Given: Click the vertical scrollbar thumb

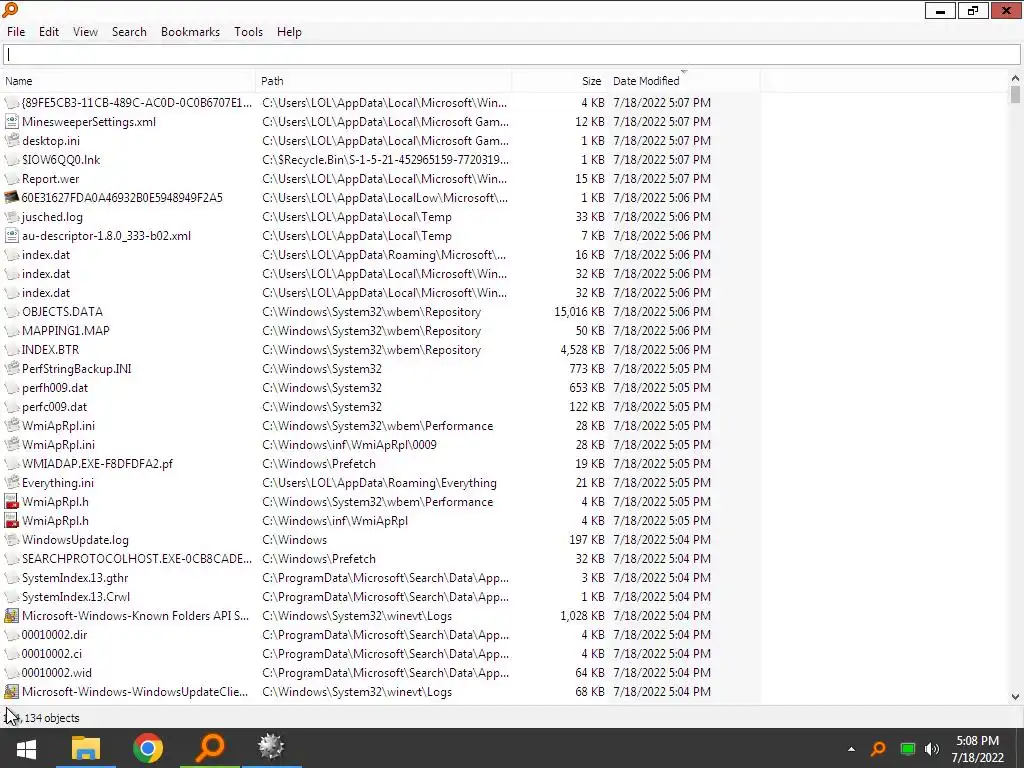Looking at the screenshot, I should point(1015,94).
